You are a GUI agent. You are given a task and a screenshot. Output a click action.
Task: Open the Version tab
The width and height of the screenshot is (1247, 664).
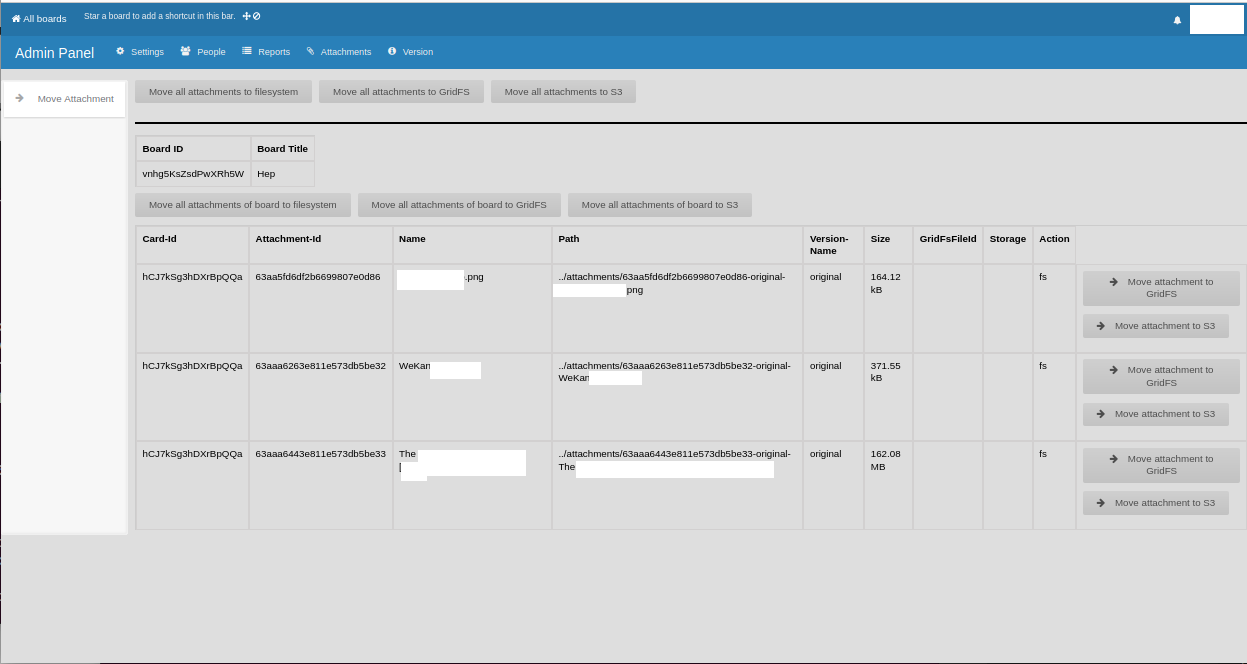click(x=417, y=52)
